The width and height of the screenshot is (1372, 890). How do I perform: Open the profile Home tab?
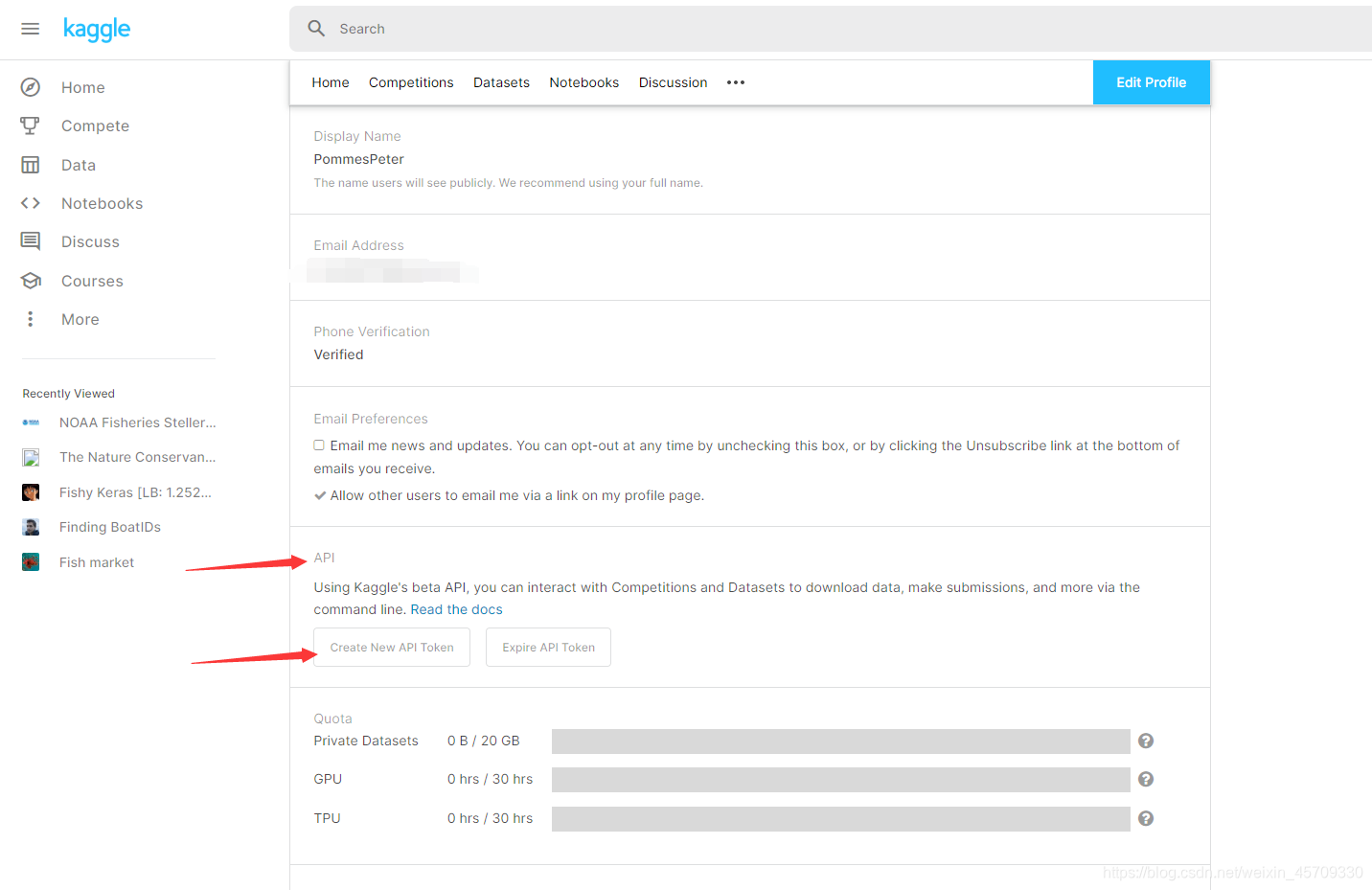tap(331, 82)
